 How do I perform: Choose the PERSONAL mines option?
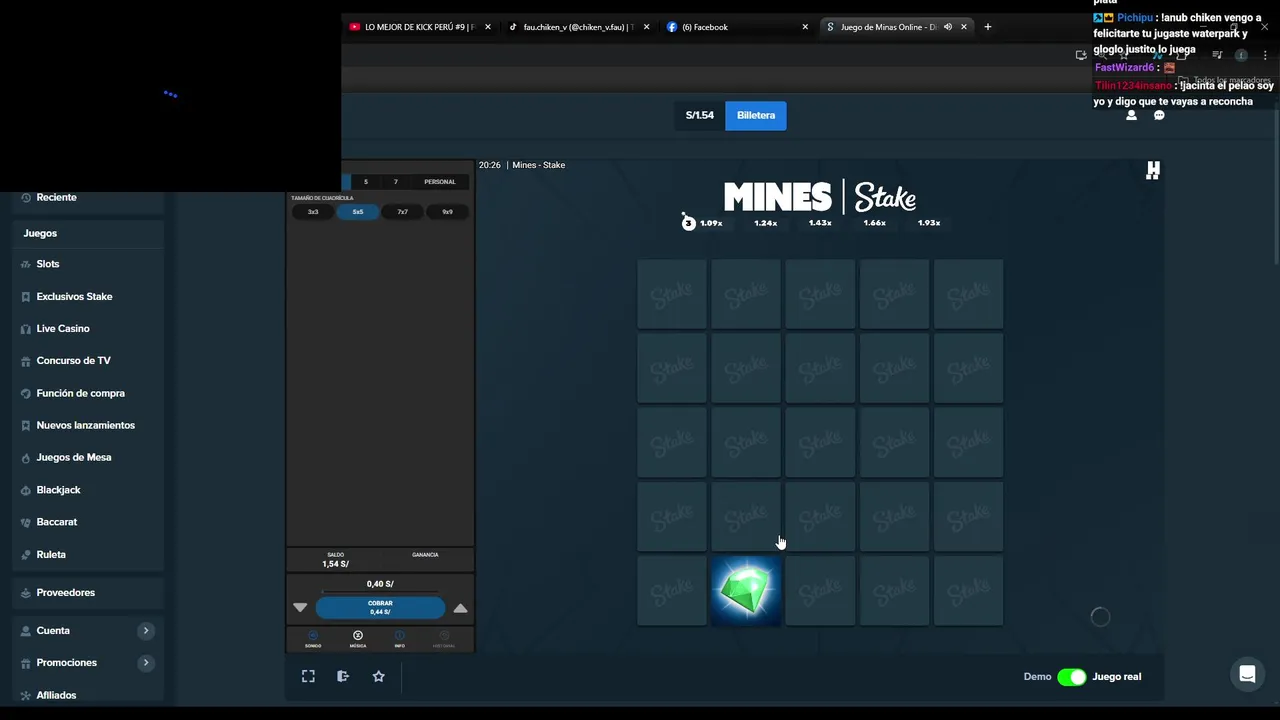(440, 182)
